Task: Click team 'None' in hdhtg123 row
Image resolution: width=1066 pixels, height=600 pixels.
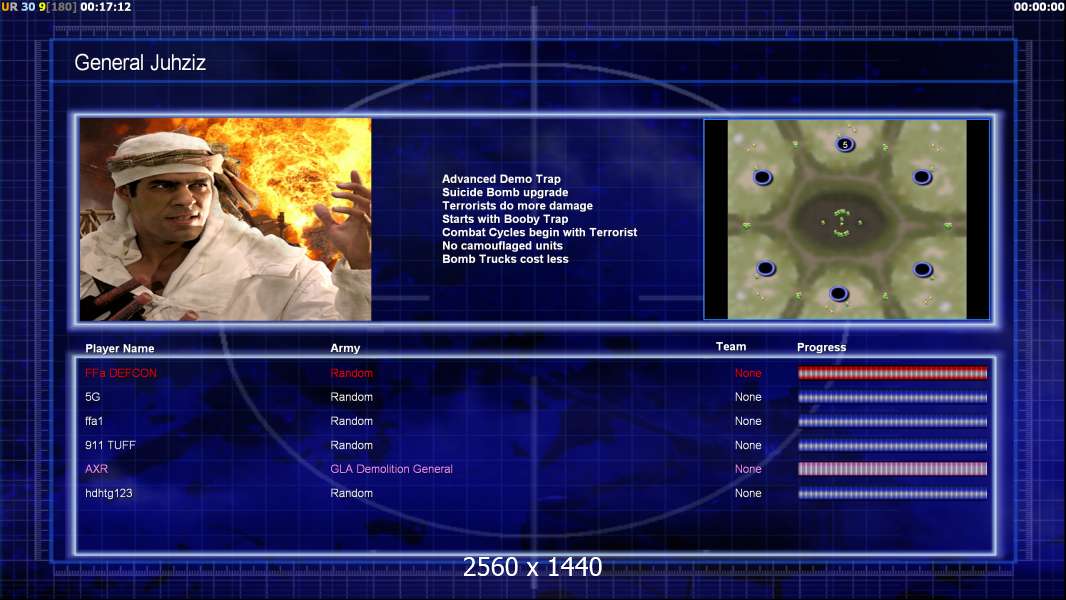Action: [748, 493]
